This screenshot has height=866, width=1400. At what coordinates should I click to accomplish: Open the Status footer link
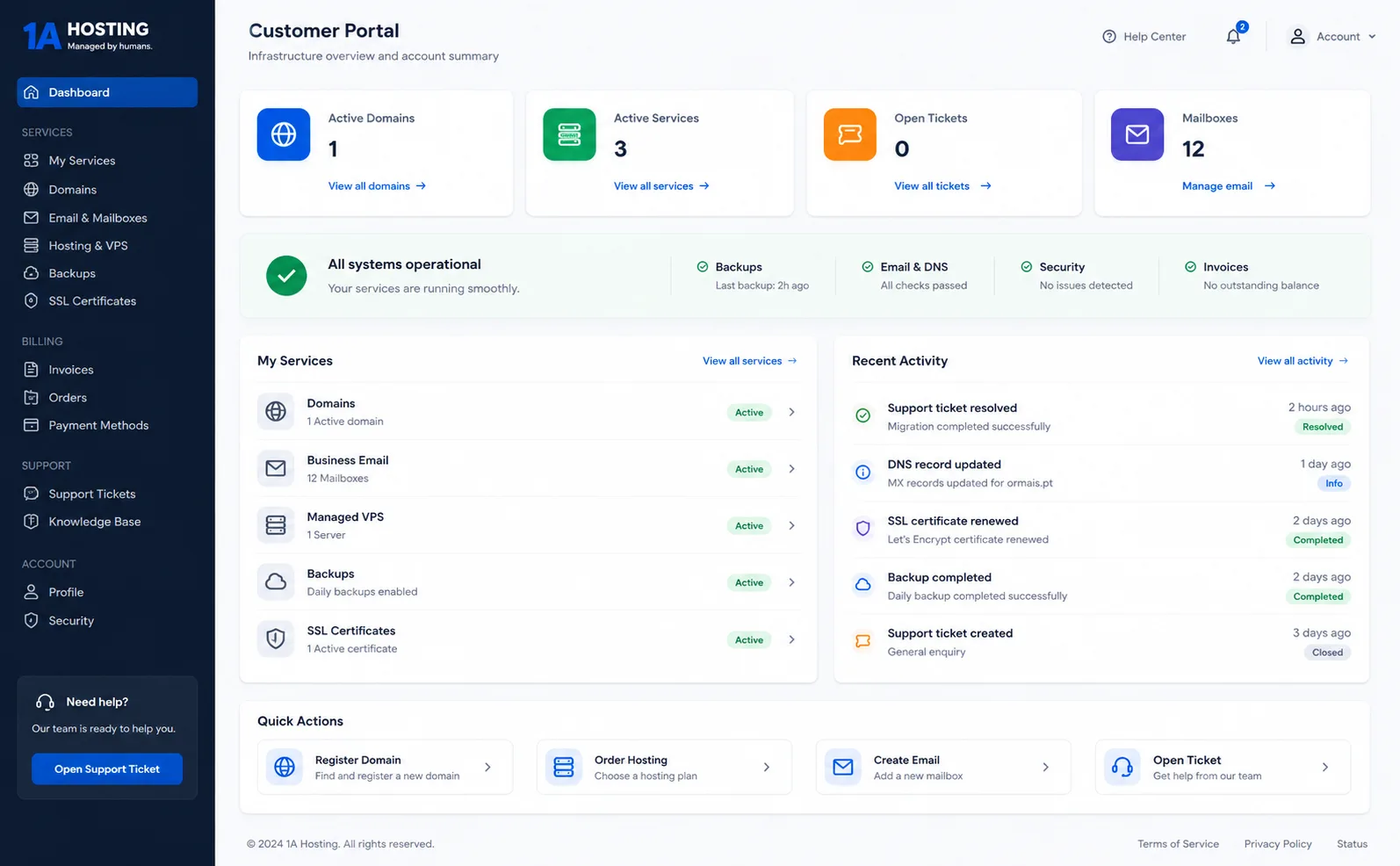[1352, 844]
